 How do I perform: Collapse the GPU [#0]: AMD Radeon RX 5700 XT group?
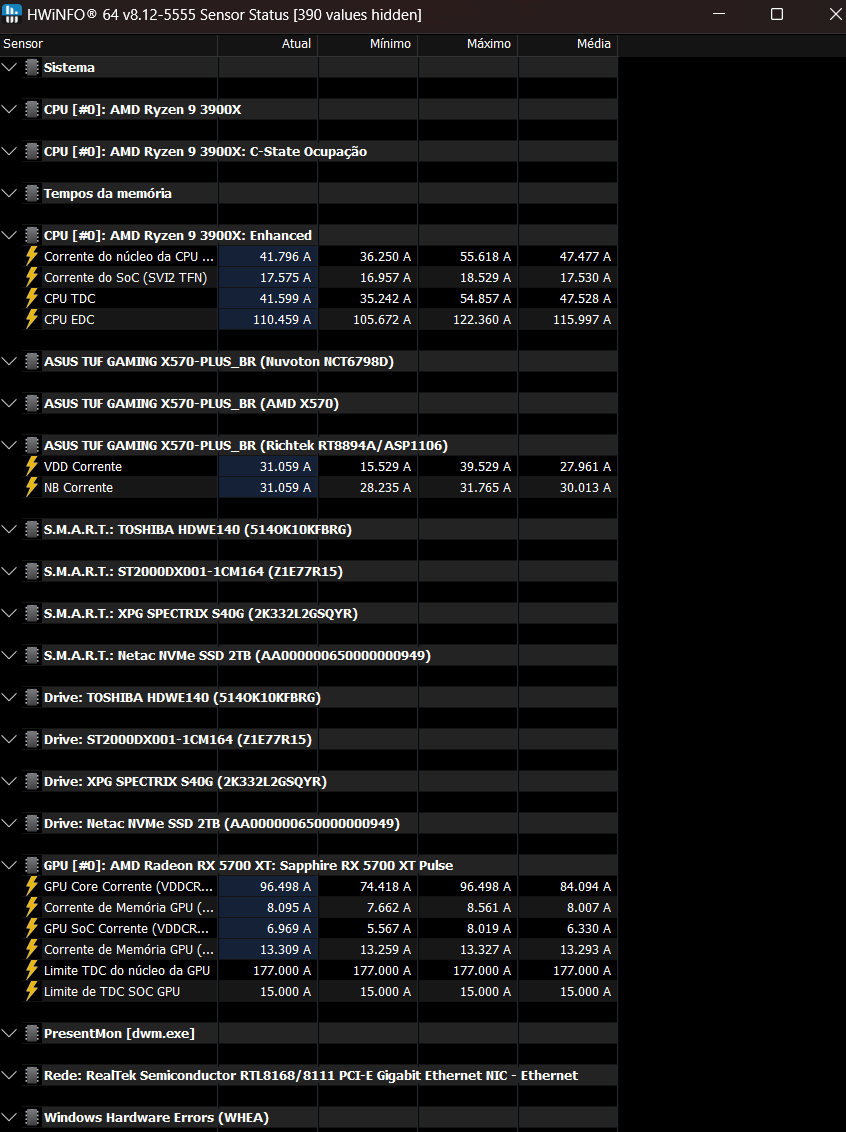[9, 865]
